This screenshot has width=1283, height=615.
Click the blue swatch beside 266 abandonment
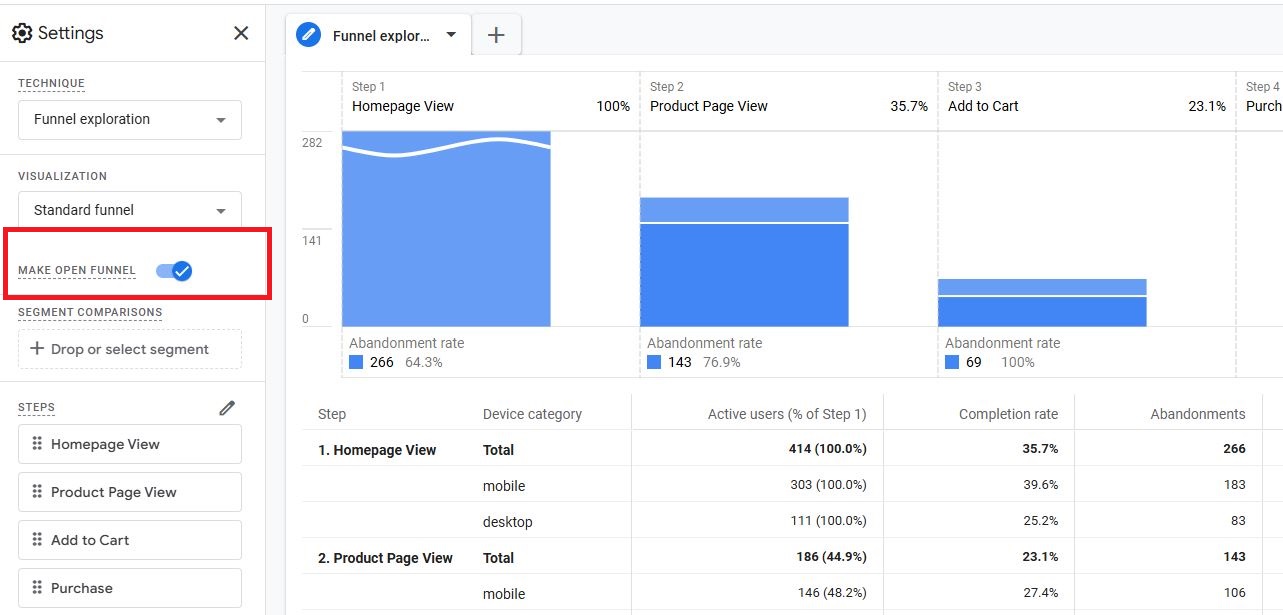(x=356, y=362)
